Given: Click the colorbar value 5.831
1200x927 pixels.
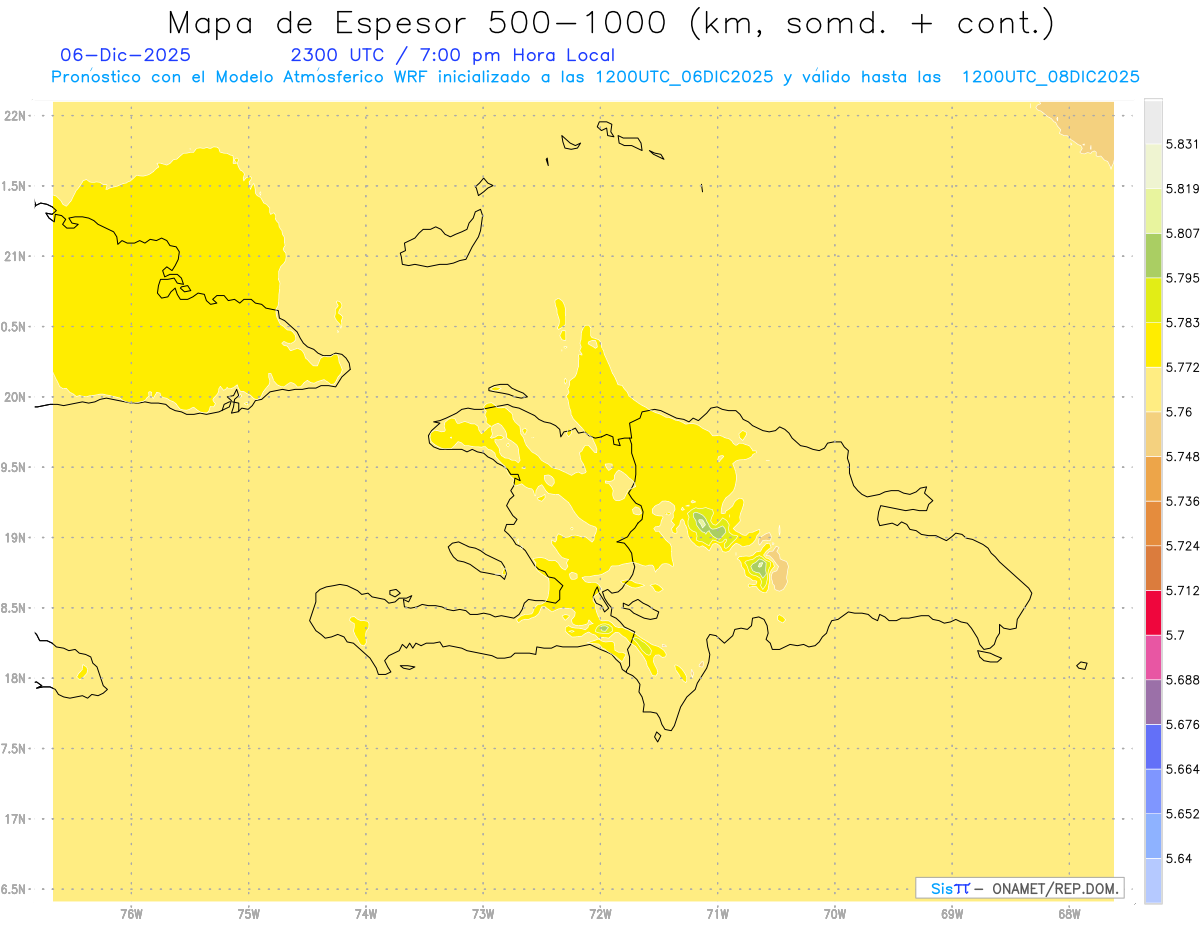Looking at the screenshot, I should tap(1182, 144).
